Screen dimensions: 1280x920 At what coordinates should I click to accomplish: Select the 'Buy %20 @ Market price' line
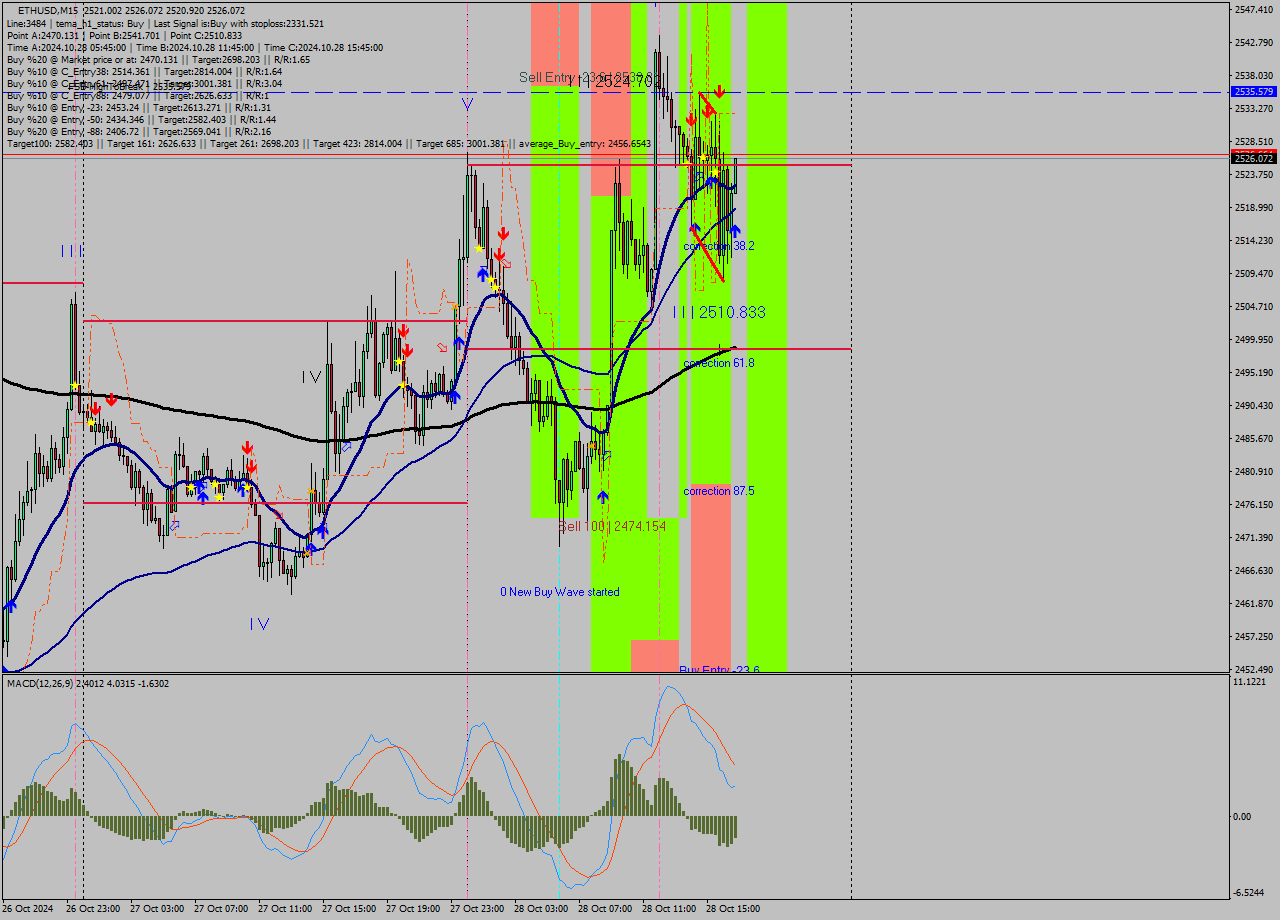click(x=158, y=59)
